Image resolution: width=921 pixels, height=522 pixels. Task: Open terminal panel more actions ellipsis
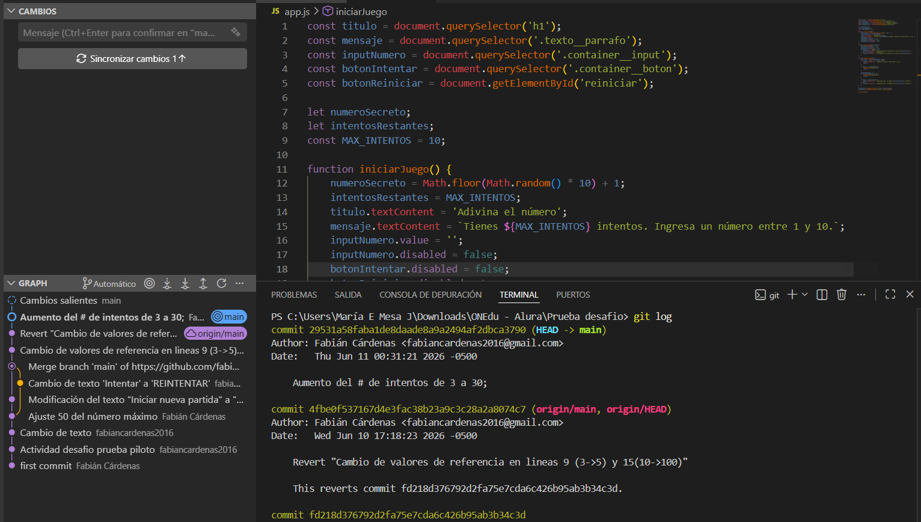pos(861,294)
